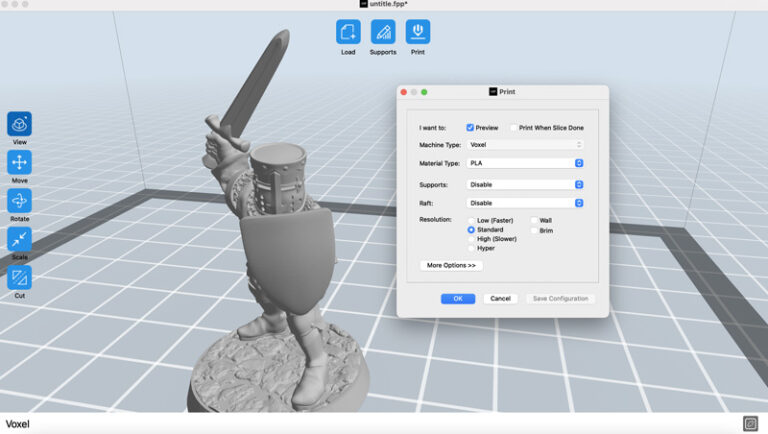Uncheck the Preview checkbox

tap(470, 128)
